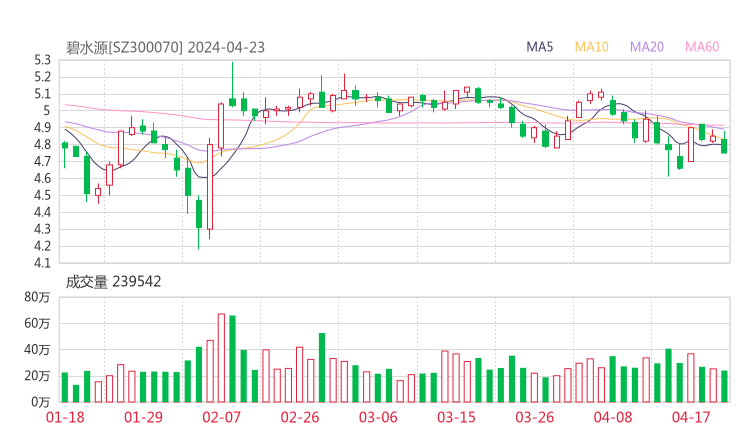Viewport: 740px width, 440px height.
Task: Click the 02-07 date axis label
Action: point(221,417)
